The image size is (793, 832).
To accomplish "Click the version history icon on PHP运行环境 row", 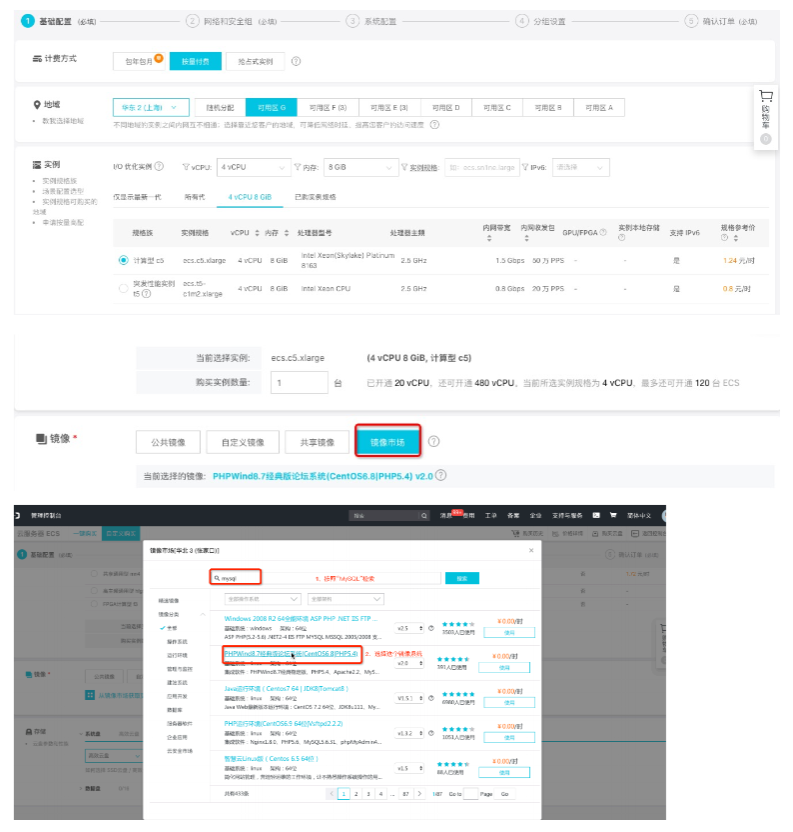I will pyautogui.click(x=431, y=733).
